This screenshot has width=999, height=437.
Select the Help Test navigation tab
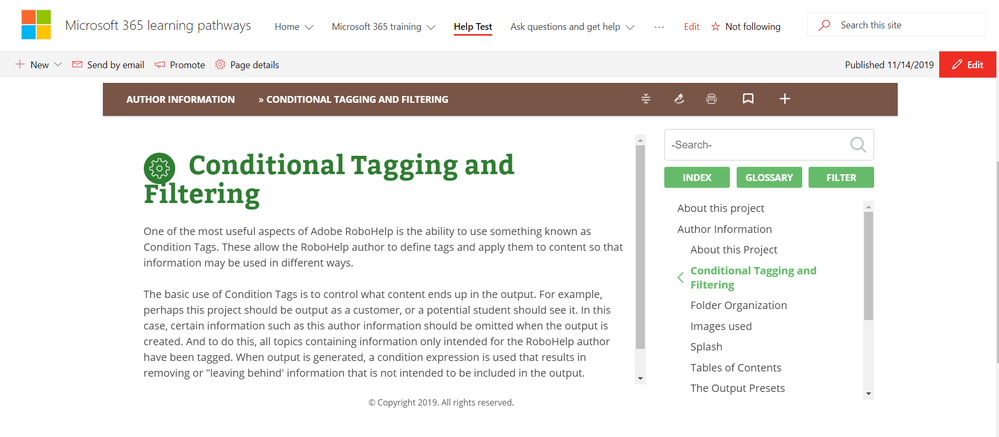pyautogui.click(x=473, y=27)
